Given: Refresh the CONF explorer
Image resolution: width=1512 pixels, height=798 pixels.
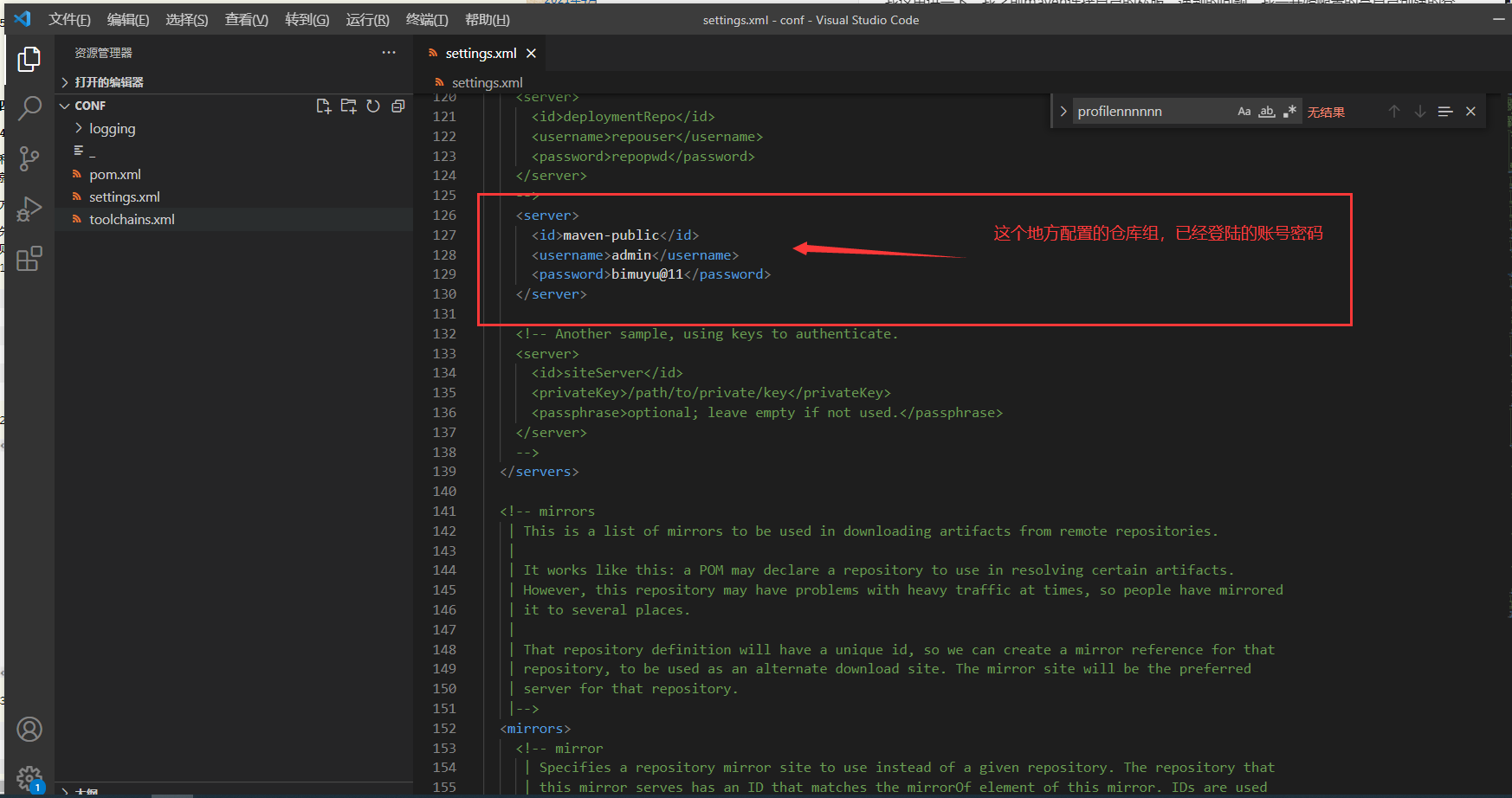Looking at the screenshot, I should tap(373, 106).
